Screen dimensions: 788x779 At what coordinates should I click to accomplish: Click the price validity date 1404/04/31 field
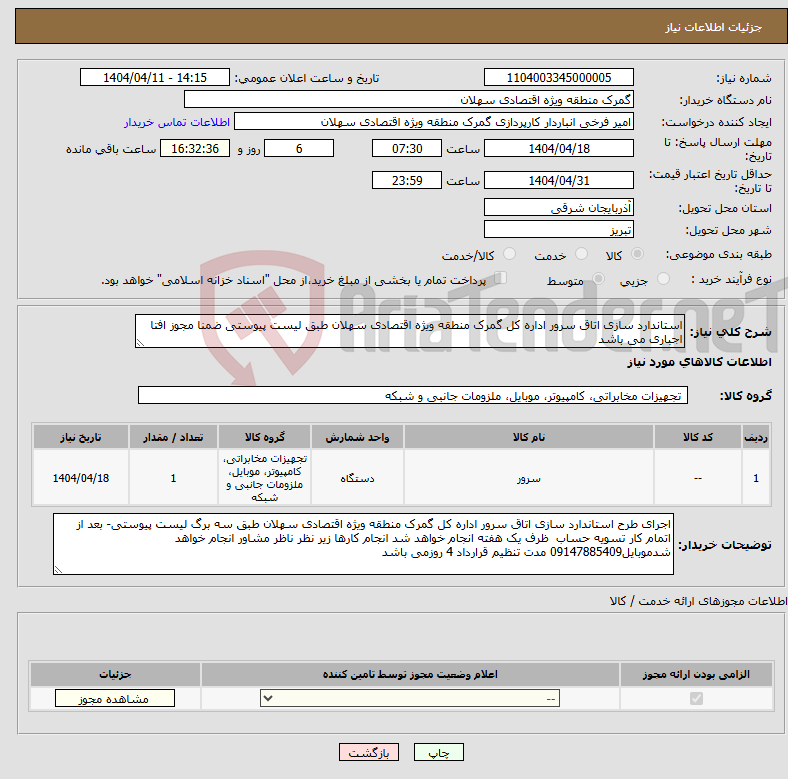[558, 180]
